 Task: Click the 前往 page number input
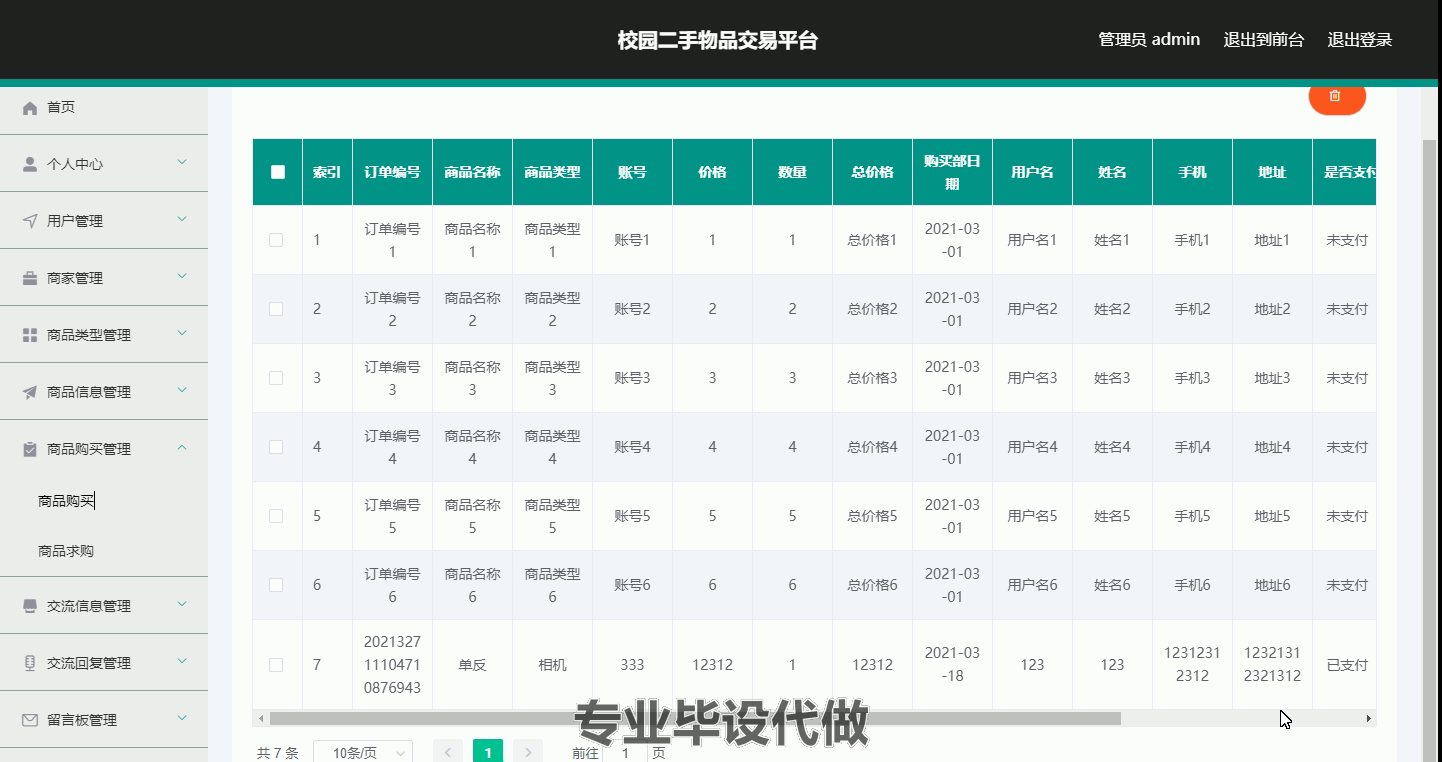626,753
